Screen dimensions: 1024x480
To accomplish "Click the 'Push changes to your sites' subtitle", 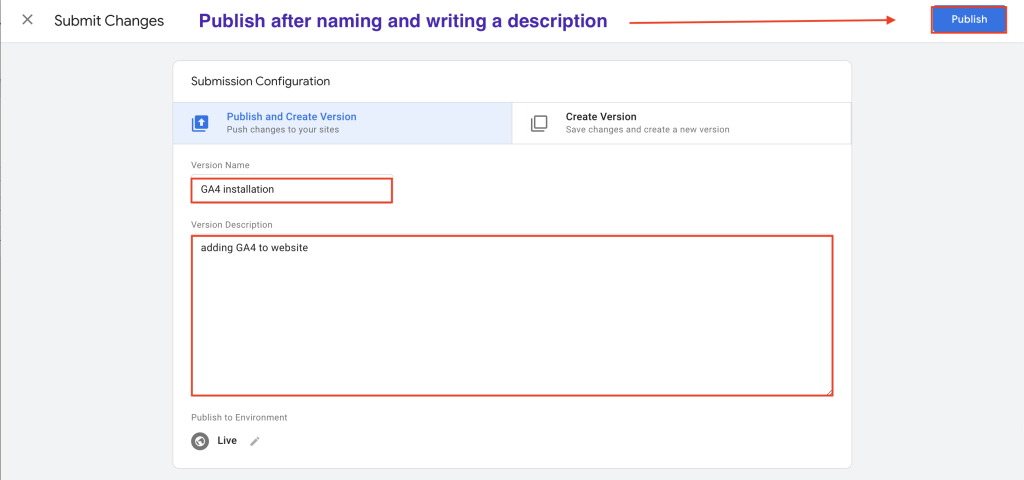I will (283, 129).
